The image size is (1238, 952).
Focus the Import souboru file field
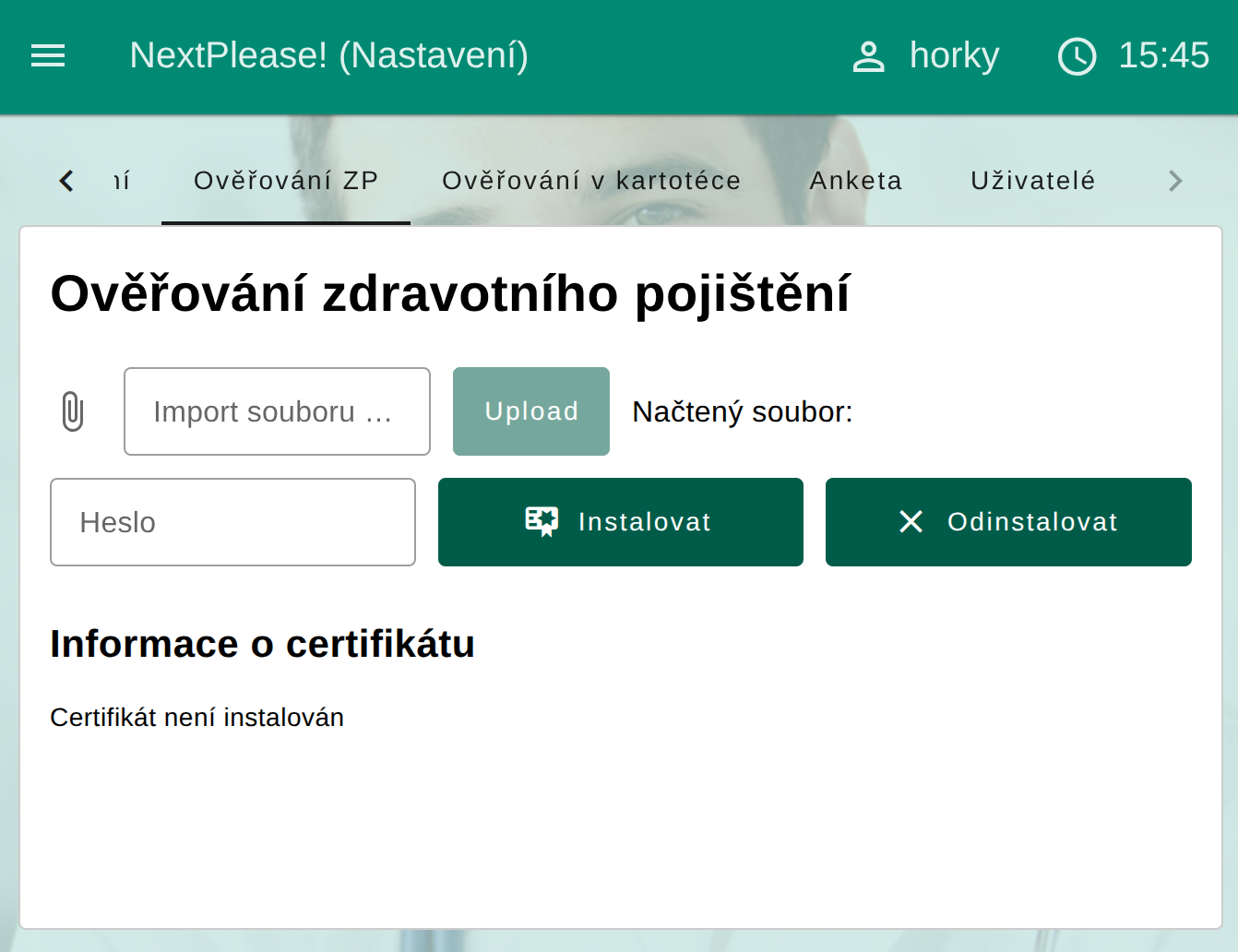tap(277, 411)
